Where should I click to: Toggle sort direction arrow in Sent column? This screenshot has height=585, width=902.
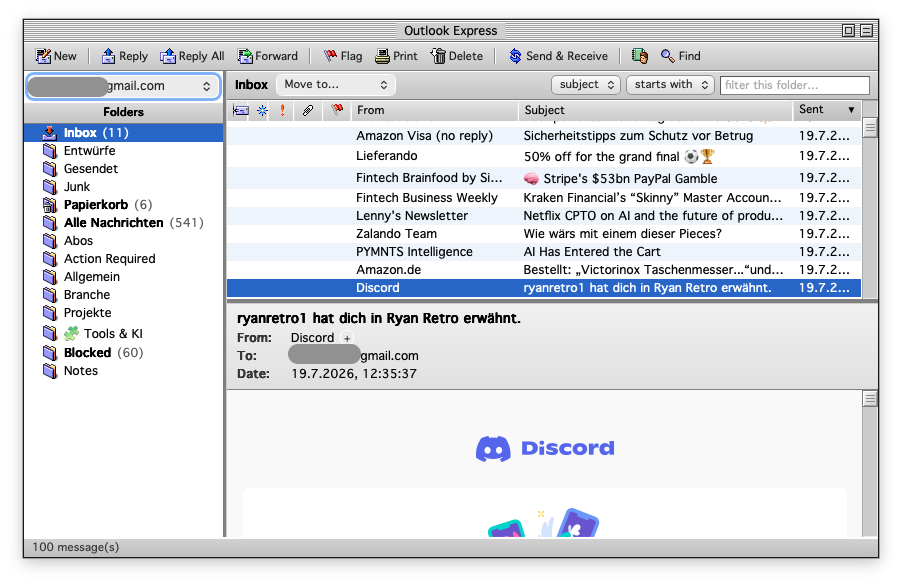[851, 110]
